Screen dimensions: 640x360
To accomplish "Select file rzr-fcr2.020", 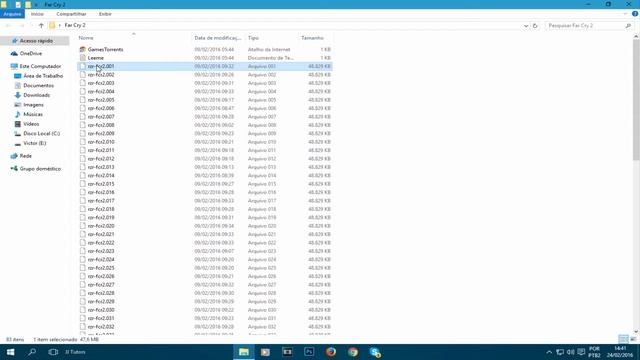I will [x=101, y=226].
